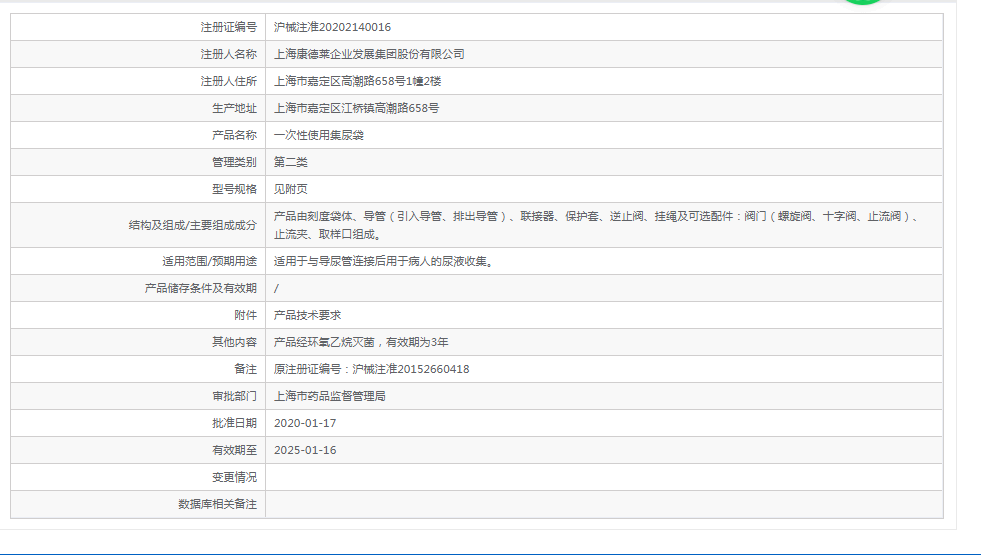
Task: Select production address 上海市嘉定区江桥镇高潮路658号
Action: pyautogui.click(x=357, y=108)
